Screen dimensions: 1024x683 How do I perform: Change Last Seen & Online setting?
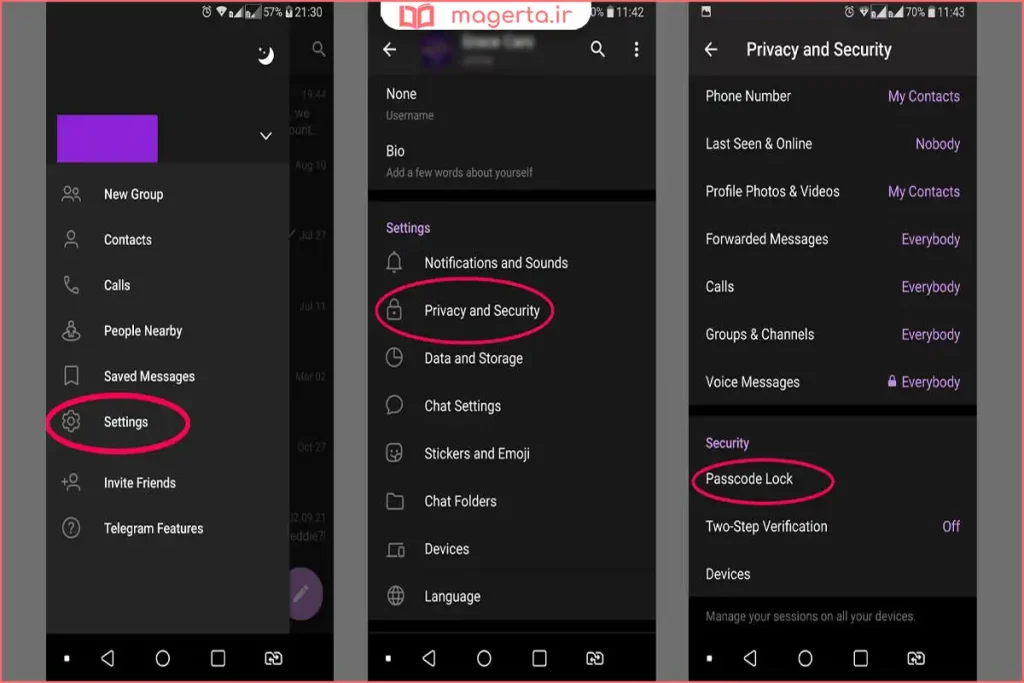click(x=832, y=144)
